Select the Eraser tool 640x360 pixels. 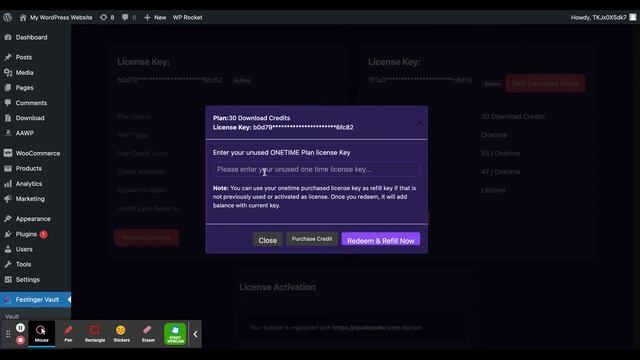click(x=148, y=333)
